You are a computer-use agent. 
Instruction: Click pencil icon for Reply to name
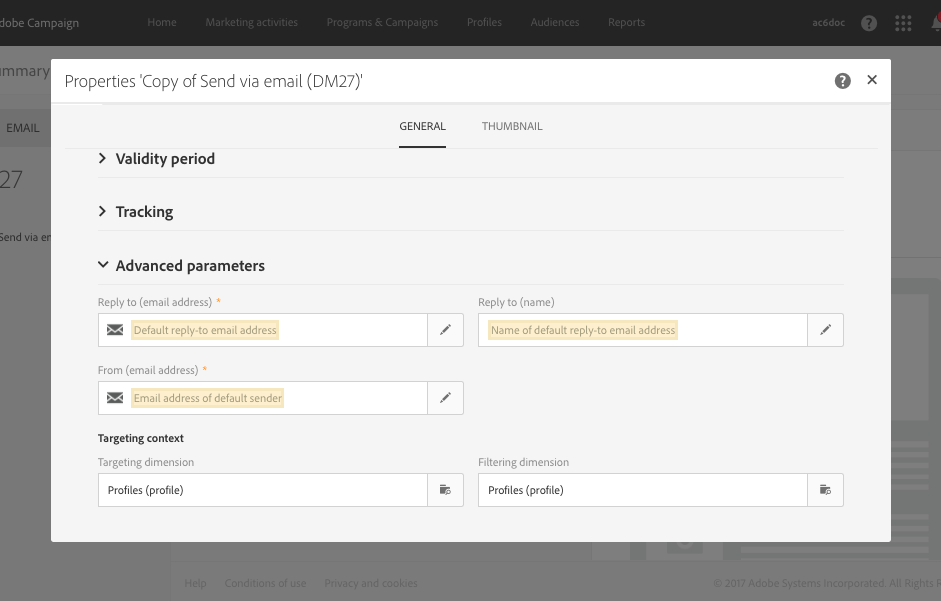point(826,330)
